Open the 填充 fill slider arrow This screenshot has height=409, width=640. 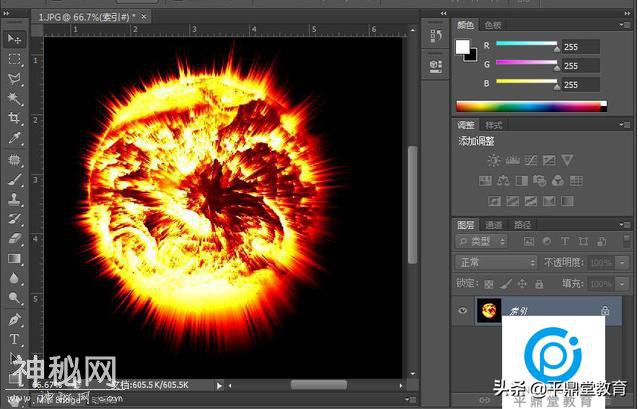(622, 284)
